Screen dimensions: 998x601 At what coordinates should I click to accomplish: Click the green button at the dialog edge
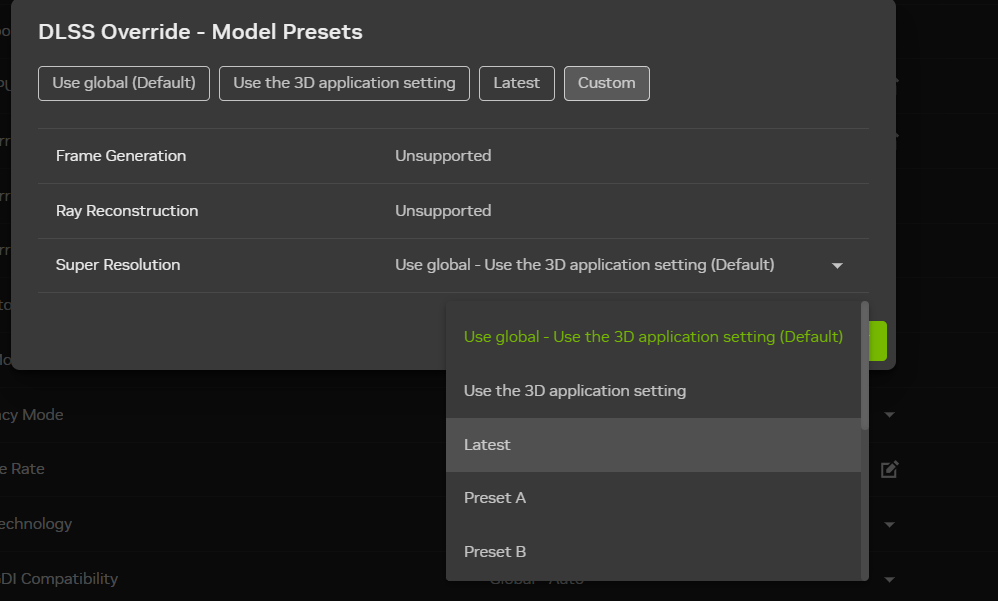(878, 341)
